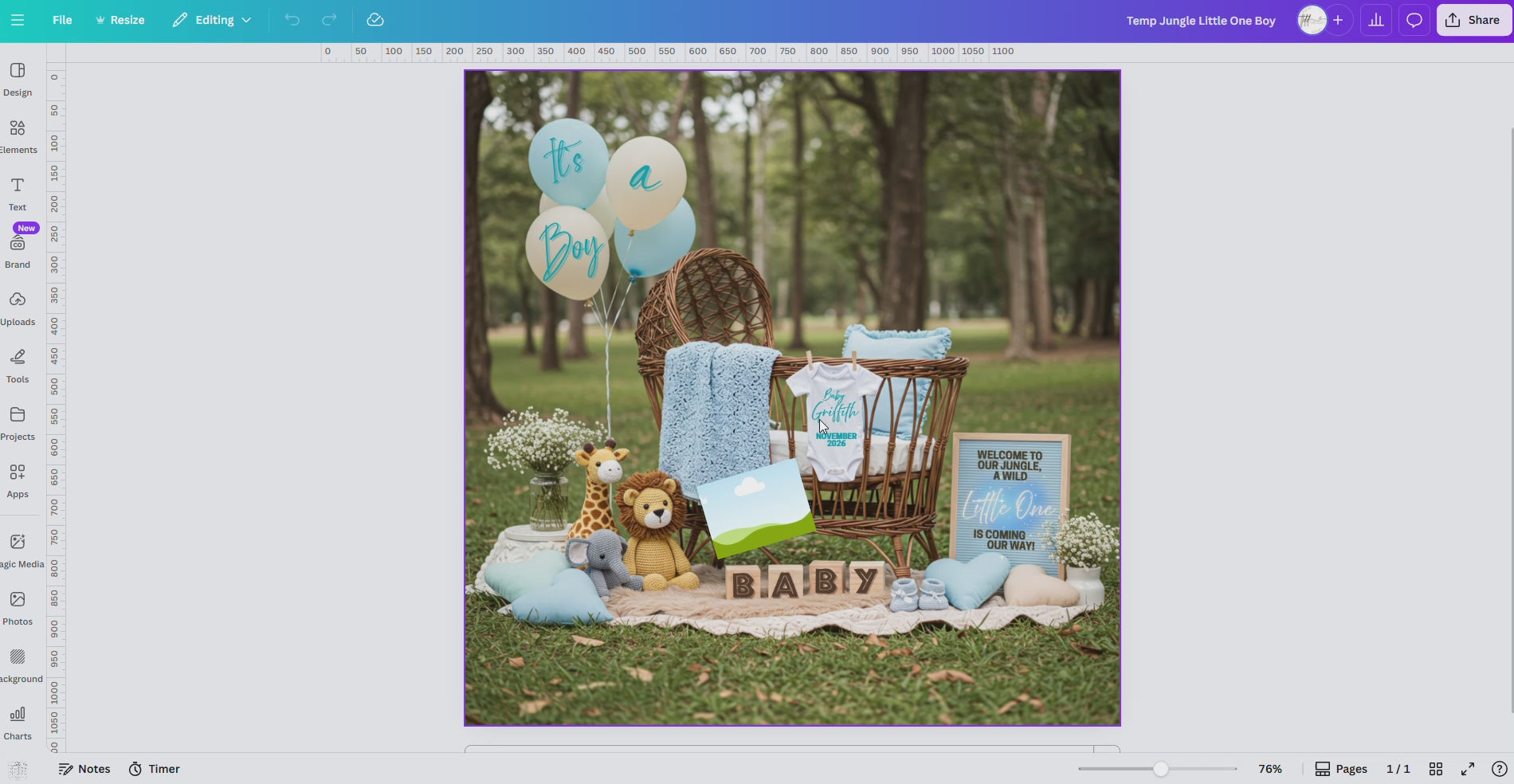The image size is (1514, 784).
Task: Rename the design title Temp Jungle Little One Boy
Action: click(x=1201, y=21)
